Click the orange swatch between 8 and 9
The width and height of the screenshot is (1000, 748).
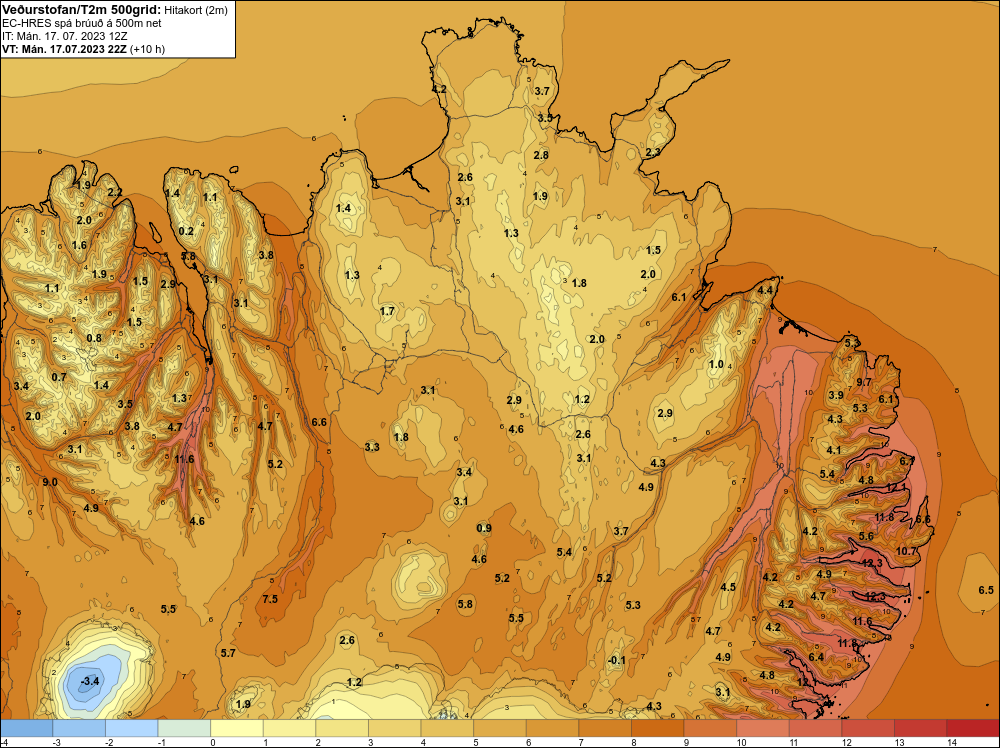(658, 728)
